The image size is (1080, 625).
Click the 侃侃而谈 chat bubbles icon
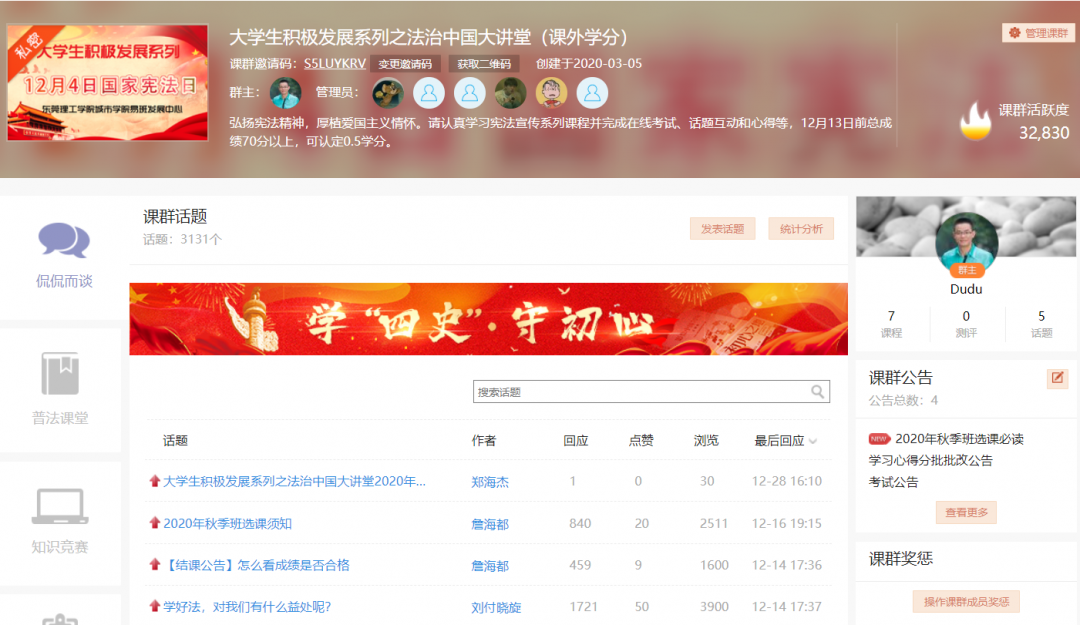pos(64,240)
